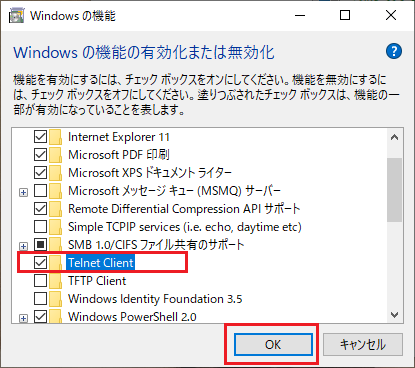Click the Windows Features title bar icon

tap(16, 16)
